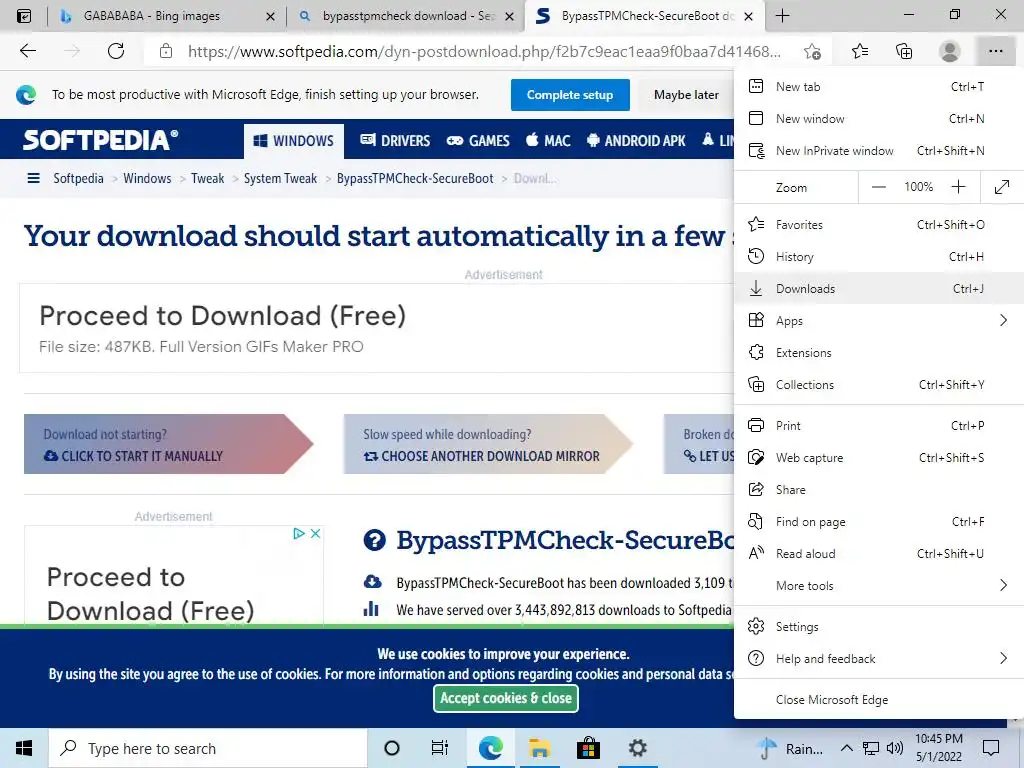Open the DRIVERS navigation tab
This screenshot has width=1024, height=768.
coord(395,140)
